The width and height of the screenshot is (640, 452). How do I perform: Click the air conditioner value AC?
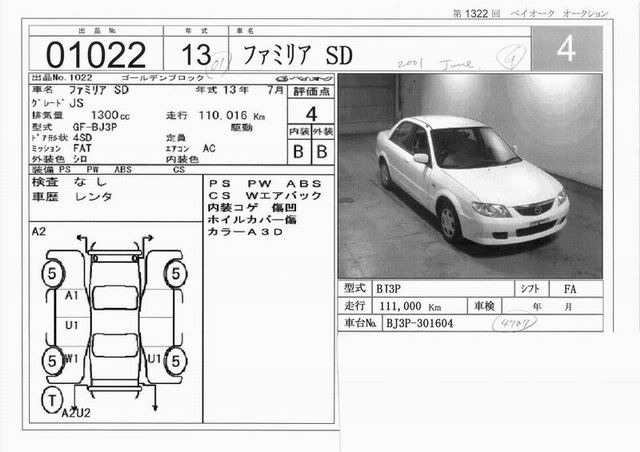209,148
